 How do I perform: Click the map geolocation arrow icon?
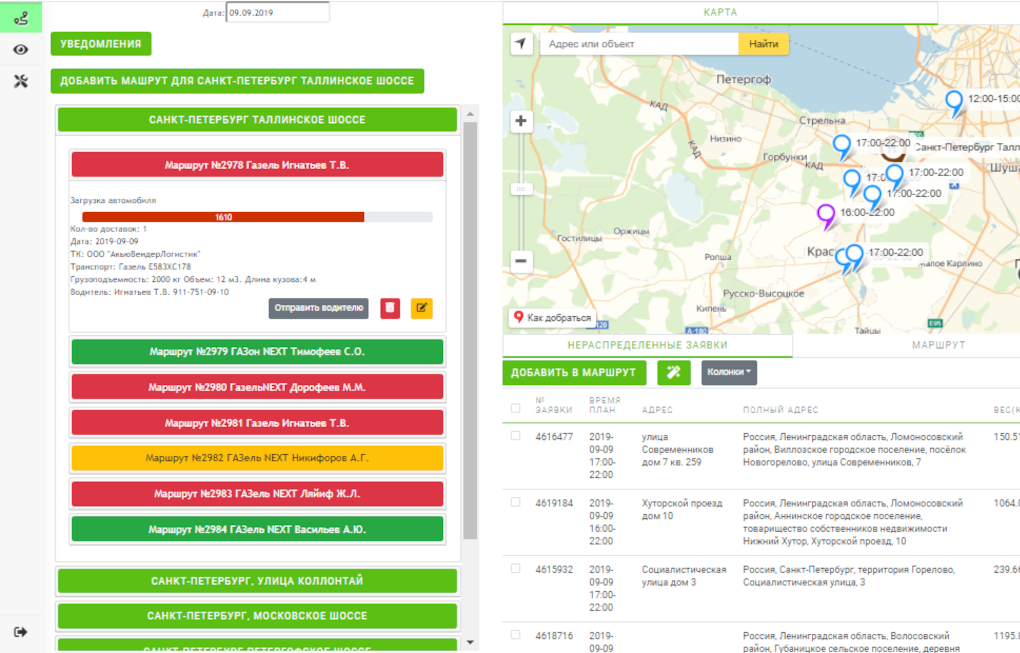[x=521, y=44]
